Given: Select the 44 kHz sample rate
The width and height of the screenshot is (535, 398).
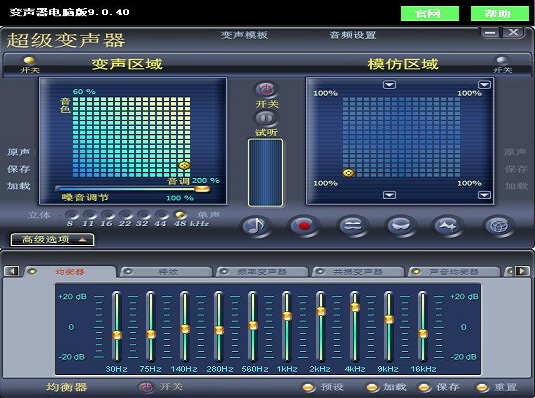Looking at the screenshot, I should (162, 215).
